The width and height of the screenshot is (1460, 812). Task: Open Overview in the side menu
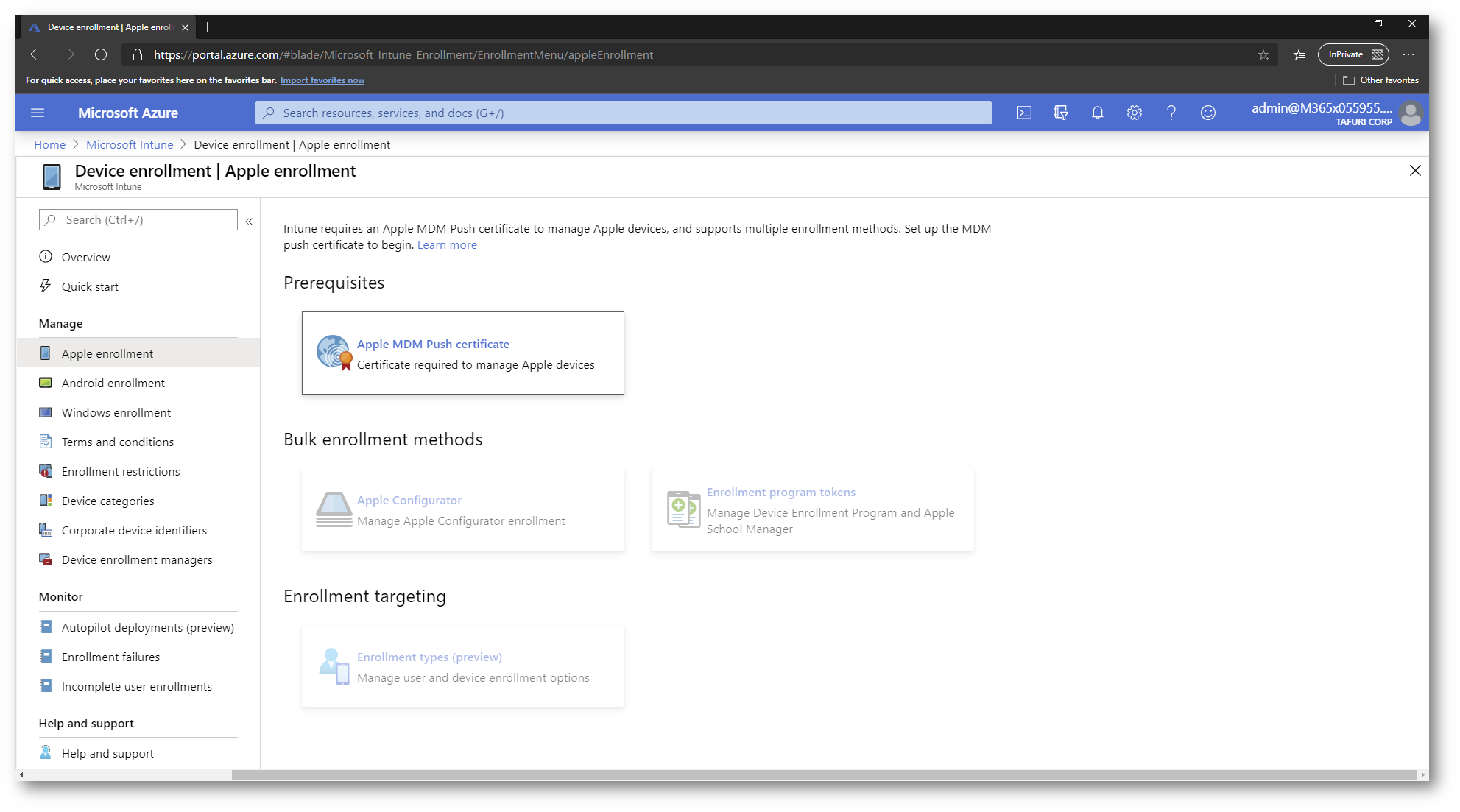click(x=85, y=257)
